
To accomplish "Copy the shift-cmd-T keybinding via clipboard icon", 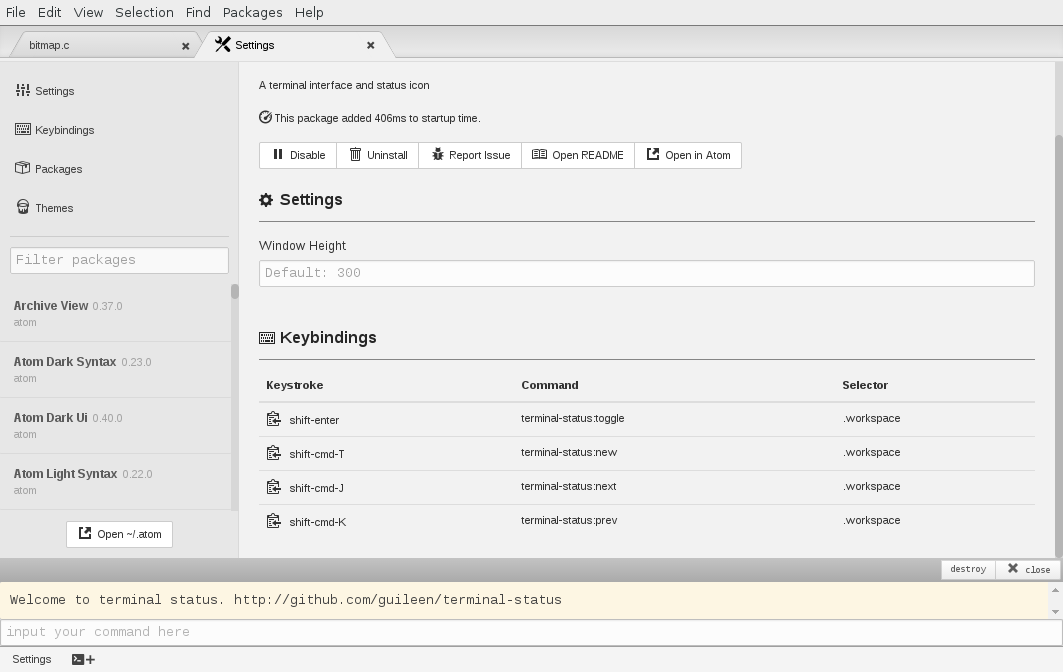I will (x=273, y=454).
